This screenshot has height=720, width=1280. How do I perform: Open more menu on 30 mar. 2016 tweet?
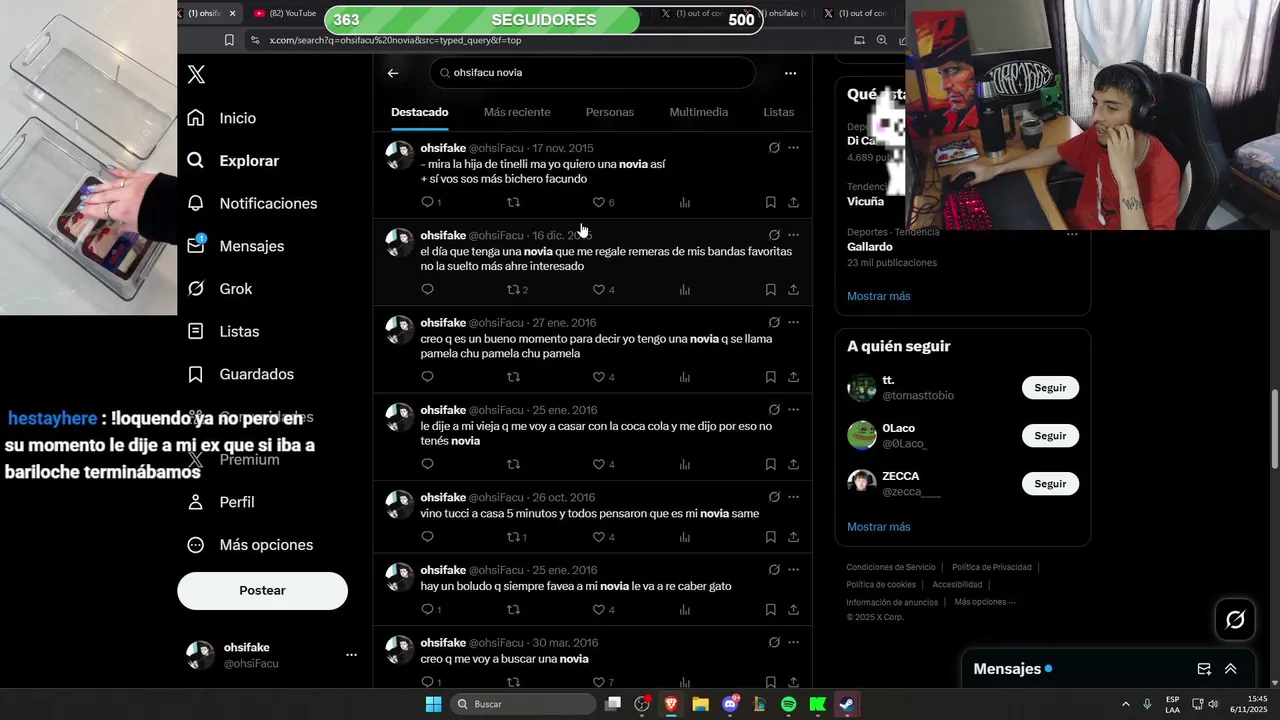(x=793, y=642)
